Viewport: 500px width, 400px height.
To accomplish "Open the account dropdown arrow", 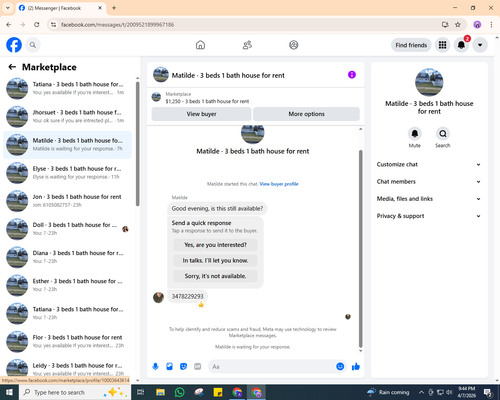I will [480, 45].
